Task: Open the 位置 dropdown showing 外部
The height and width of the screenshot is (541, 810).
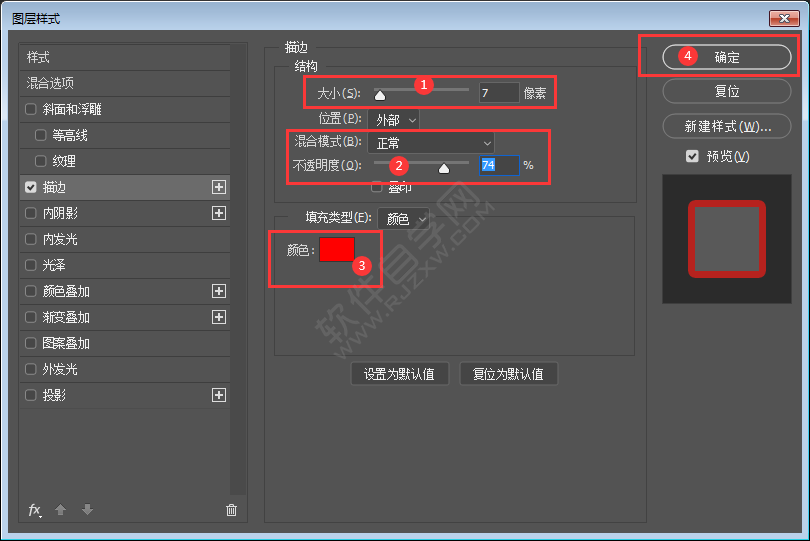Action: coord(394,120)
